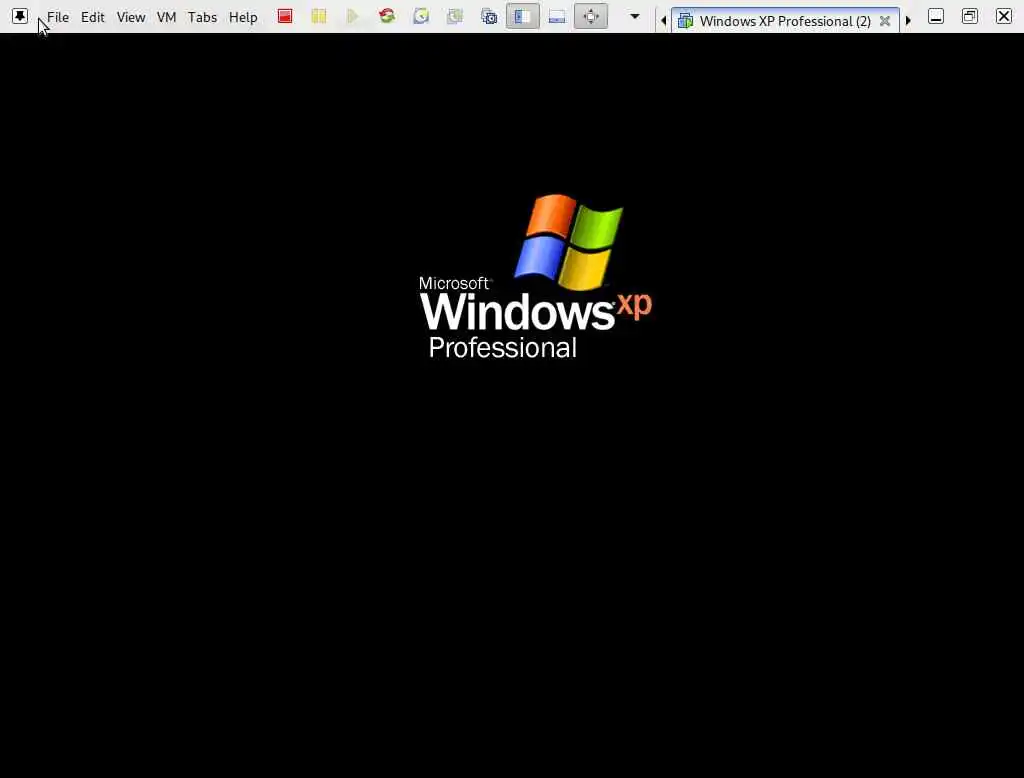Revert to the previous snapshot
The height and width of the screenshot is (778, 1024).
pyautogui.click(x=455, y=16)
